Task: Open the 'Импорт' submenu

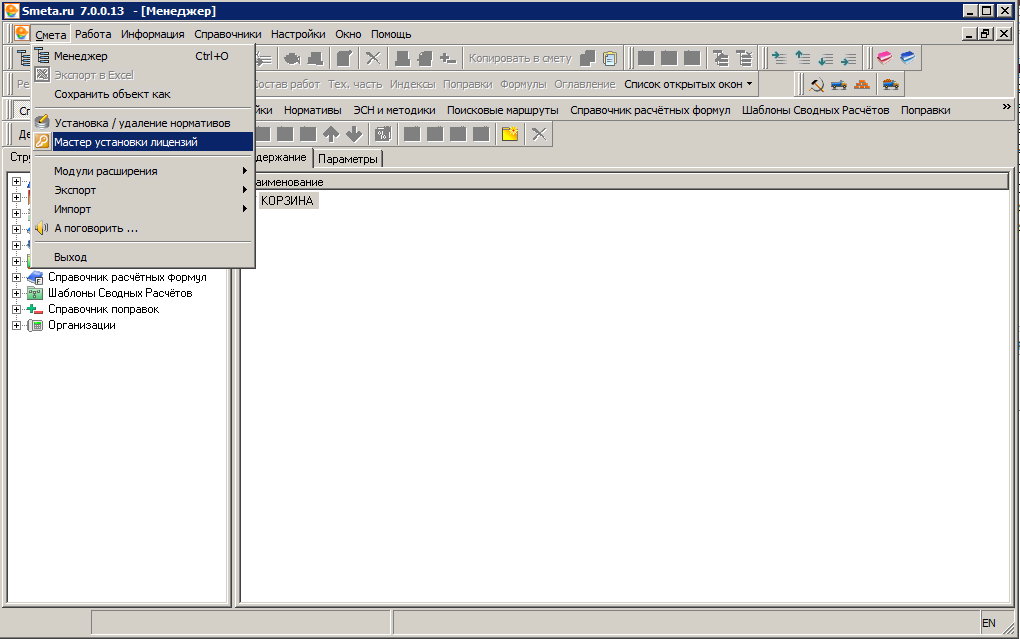Action: click(x=142, y=209)
